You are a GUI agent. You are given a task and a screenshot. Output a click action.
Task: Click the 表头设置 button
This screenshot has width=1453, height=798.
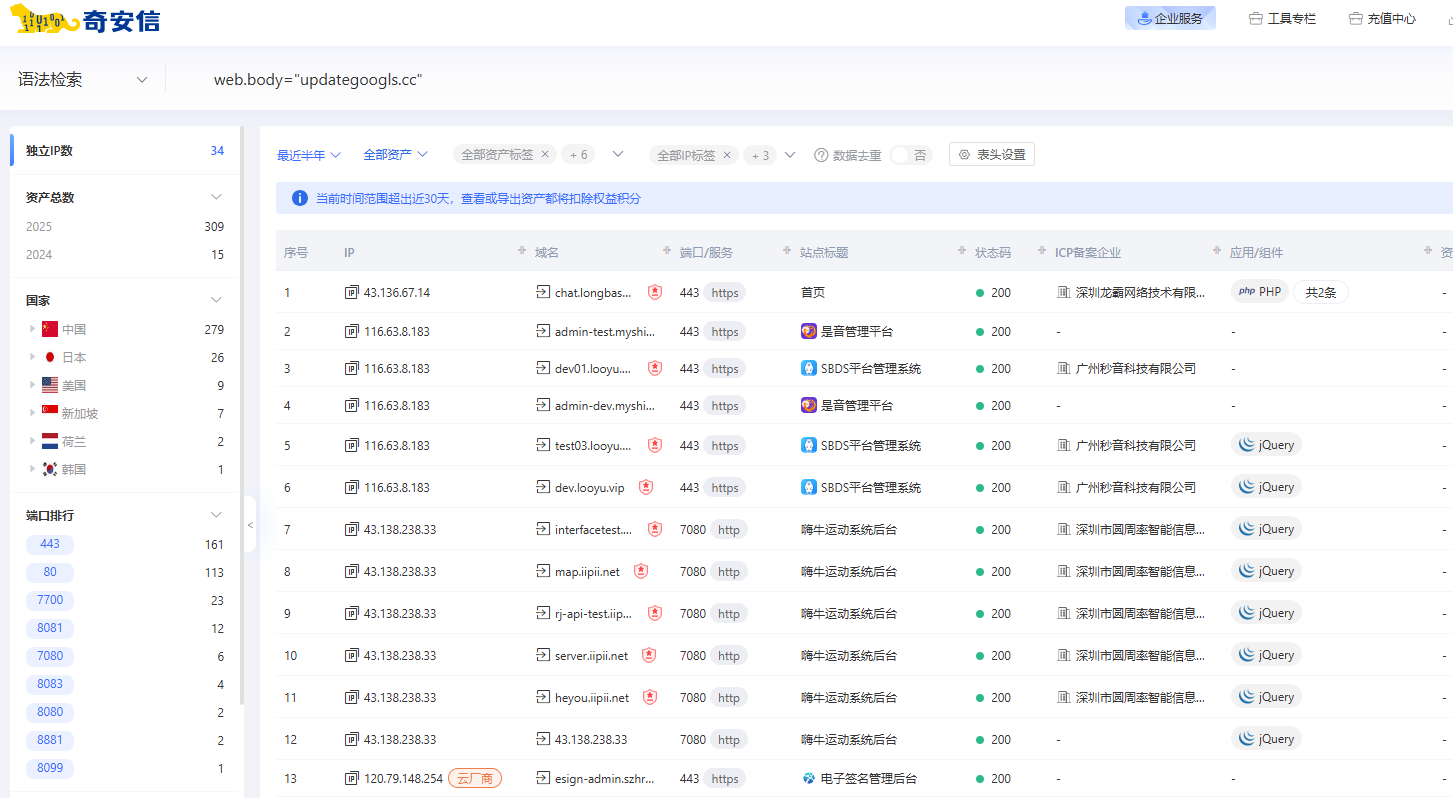point(991,155)
